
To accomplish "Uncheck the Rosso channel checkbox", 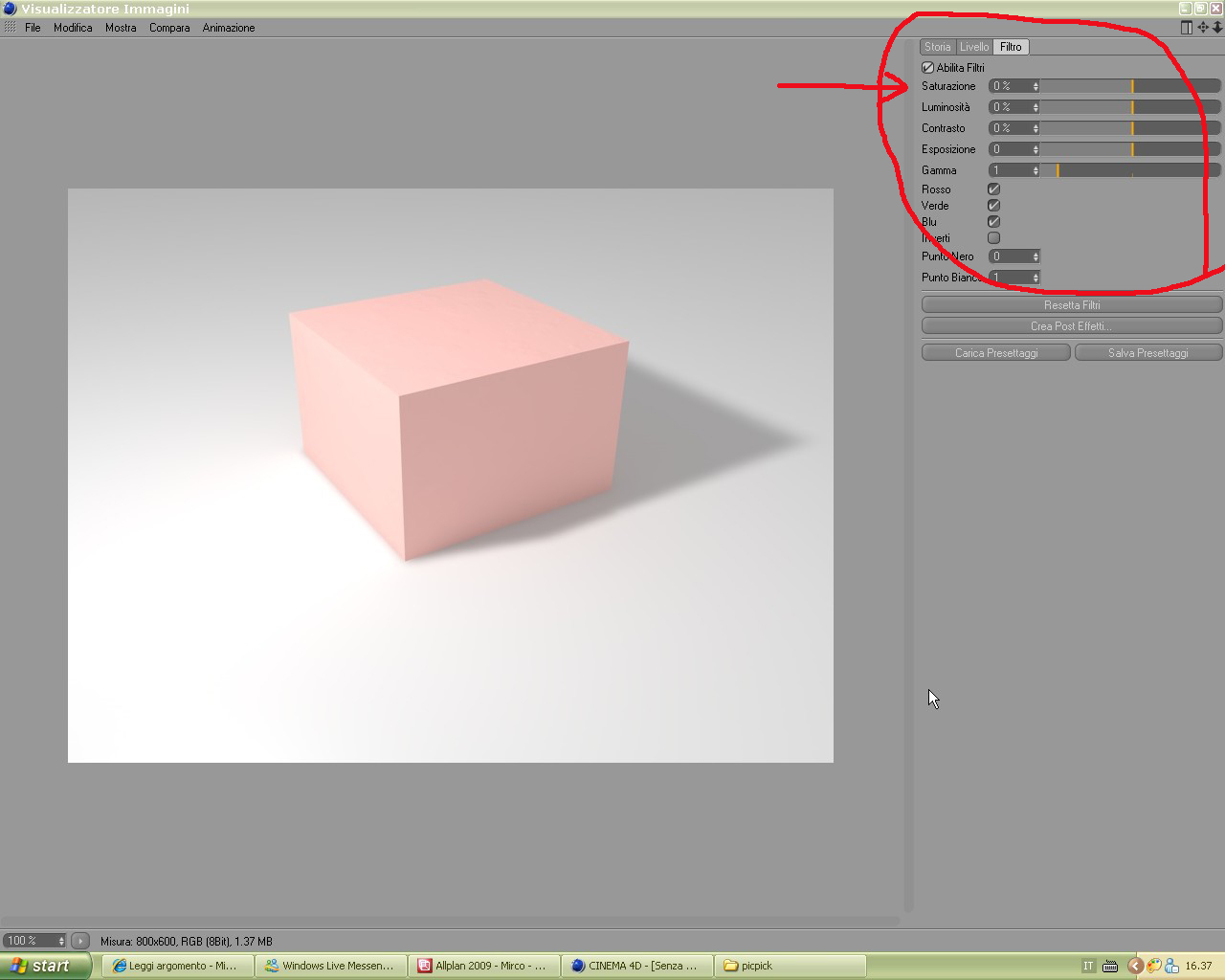I will point(993,189).
